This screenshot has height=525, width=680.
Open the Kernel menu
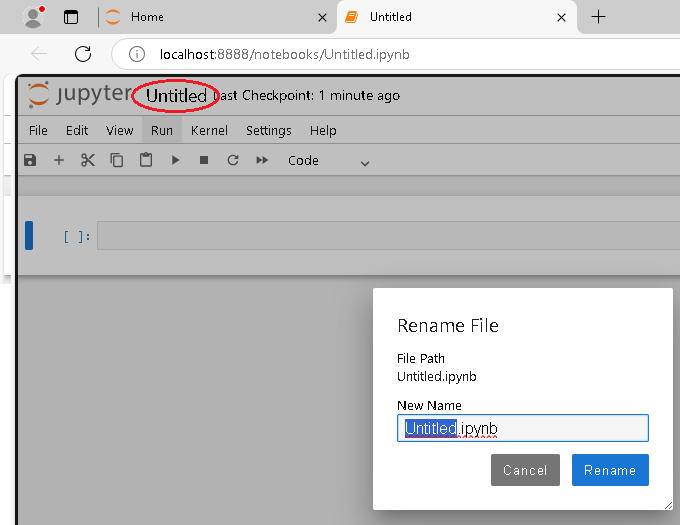(x=209, y=130)
